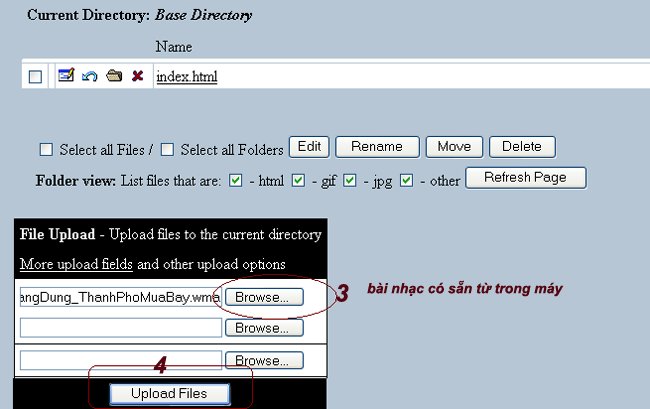Uncheck the other files view filter
Screen dimensions: 650x409
pyautogui.click(x=406, y=181)
